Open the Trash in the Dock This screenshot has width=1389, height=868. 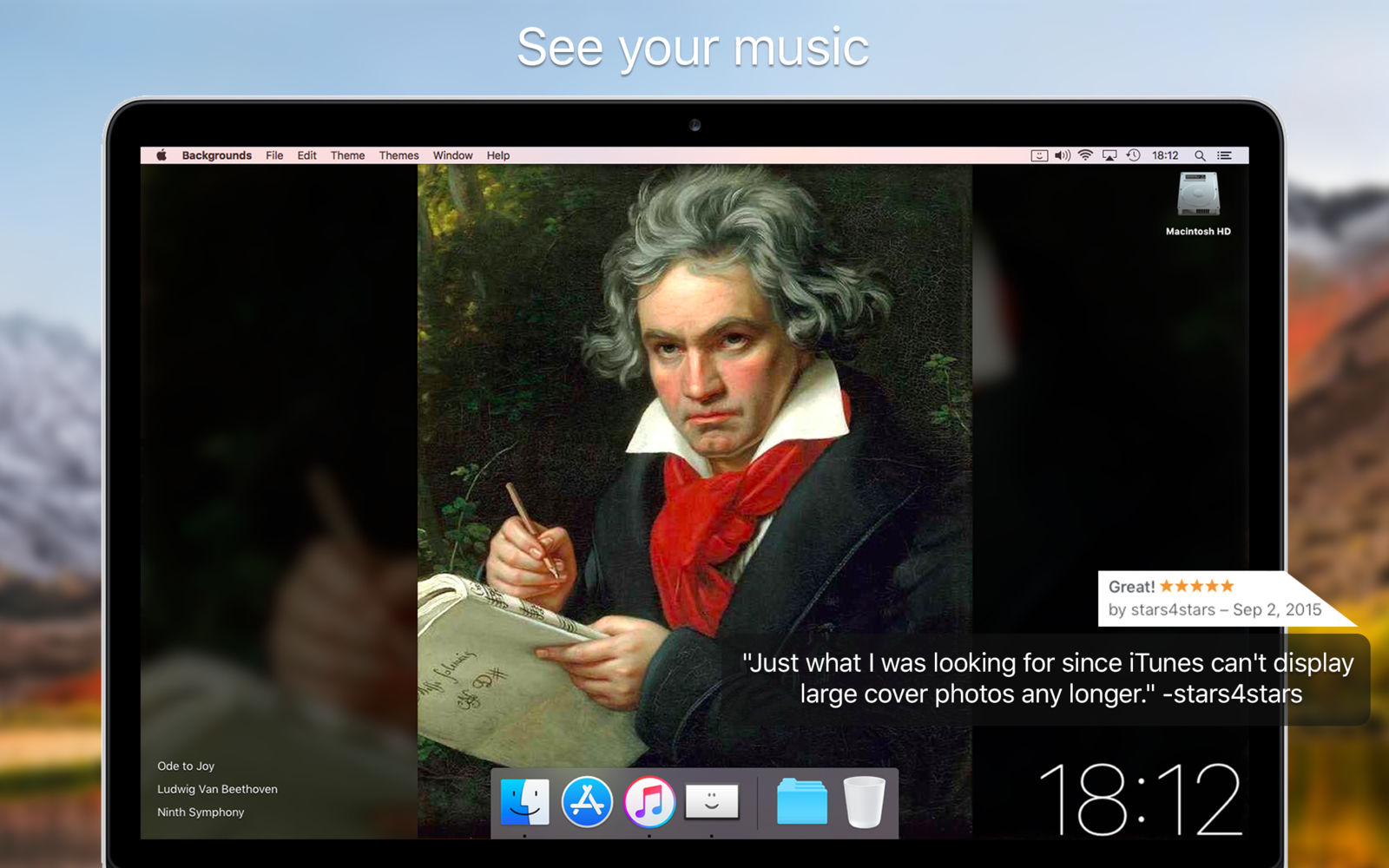(864, 801)
